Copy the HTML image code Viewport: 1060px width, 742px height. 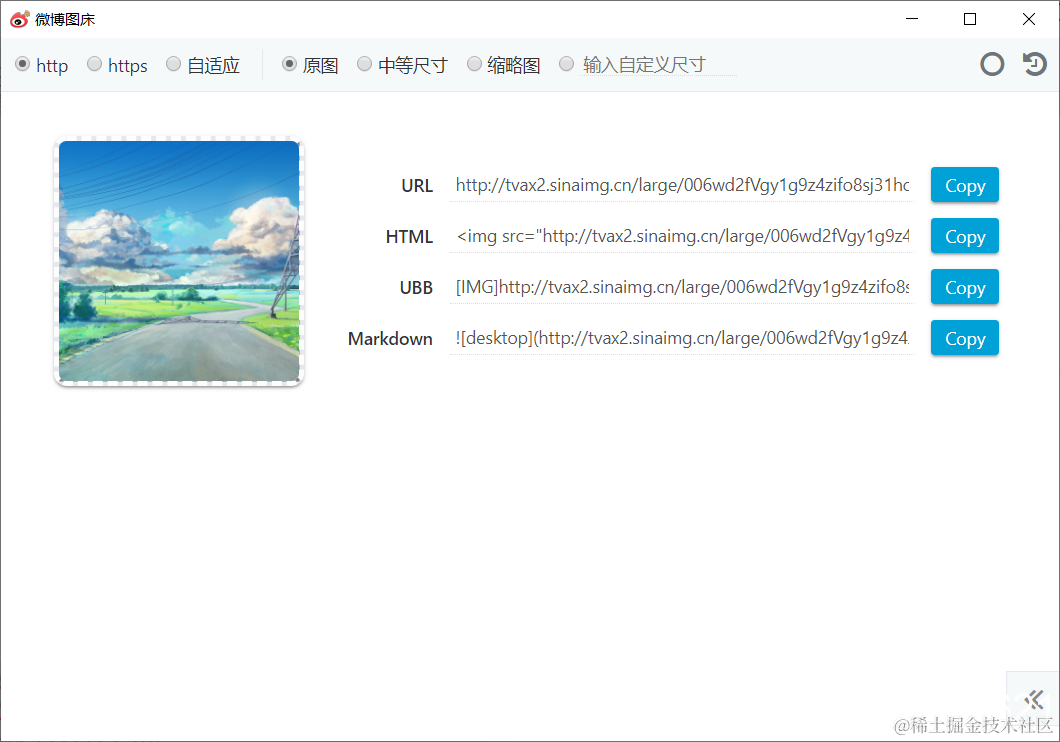click(x=963, y=236)
